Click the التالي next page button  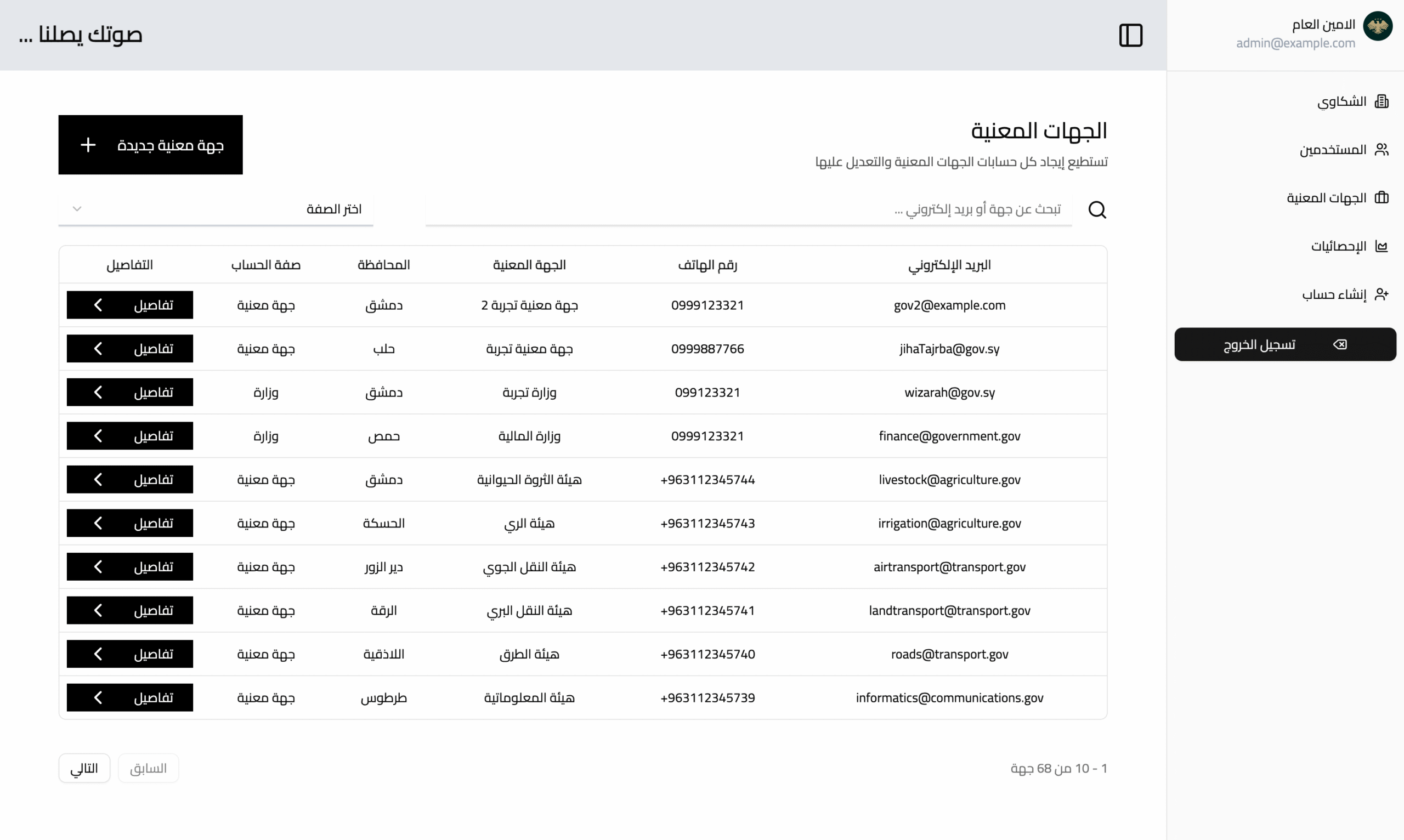tap(84, 768)
